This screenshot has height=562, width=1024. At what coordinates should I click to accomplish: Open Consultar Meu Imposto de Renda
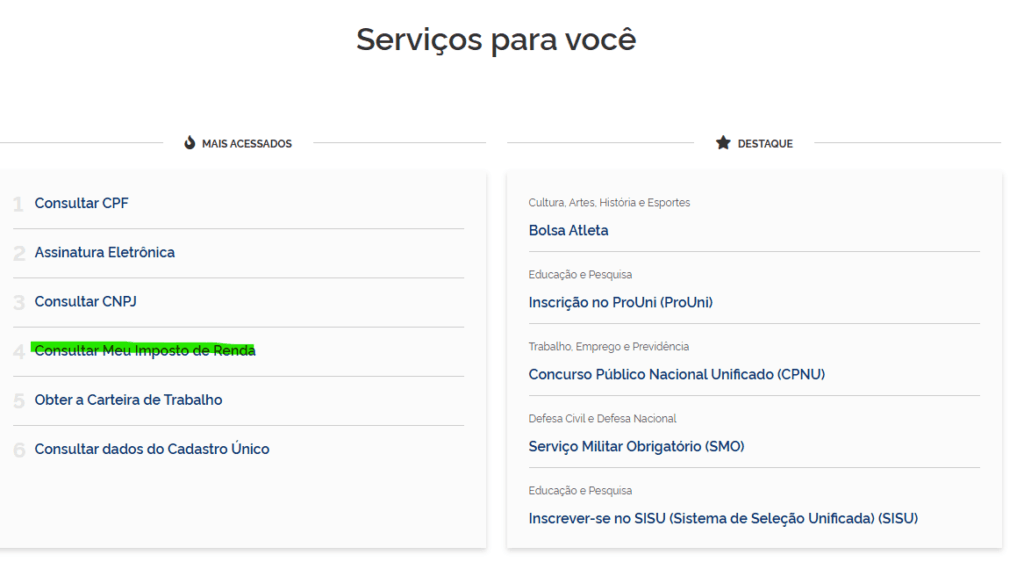click(x=145, y=350)
